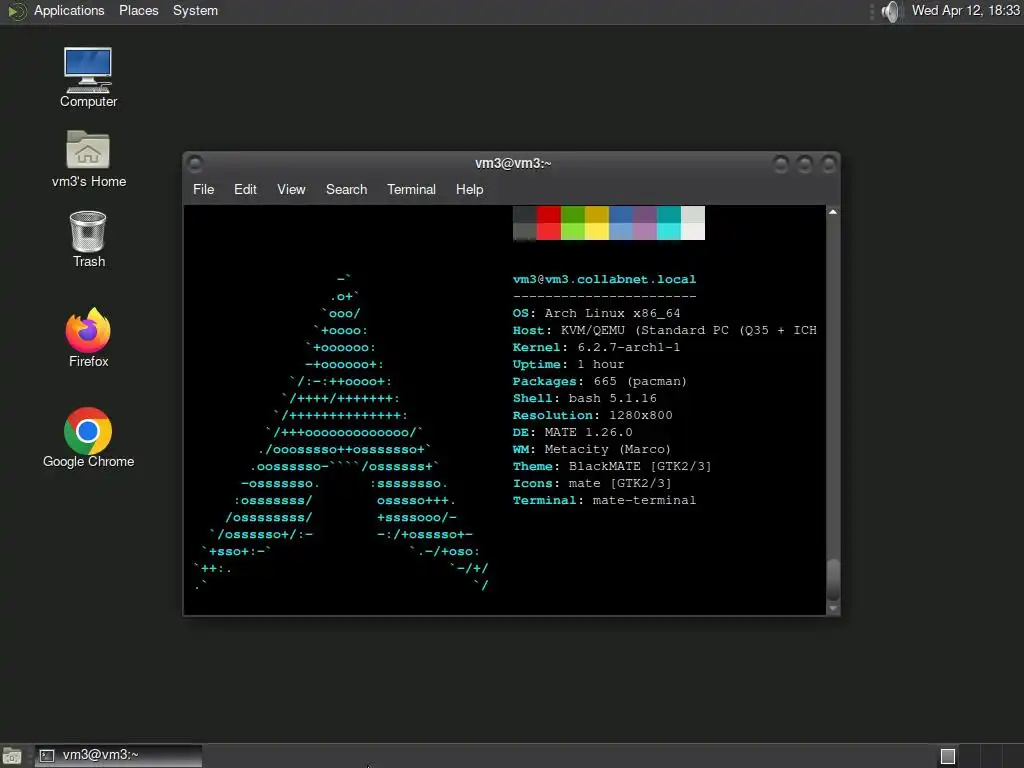Click the Theme: BlackMATE [GTK2/3] line
Image resolution: width=1024 pixels, height=768 pixels.
[612, 466]
